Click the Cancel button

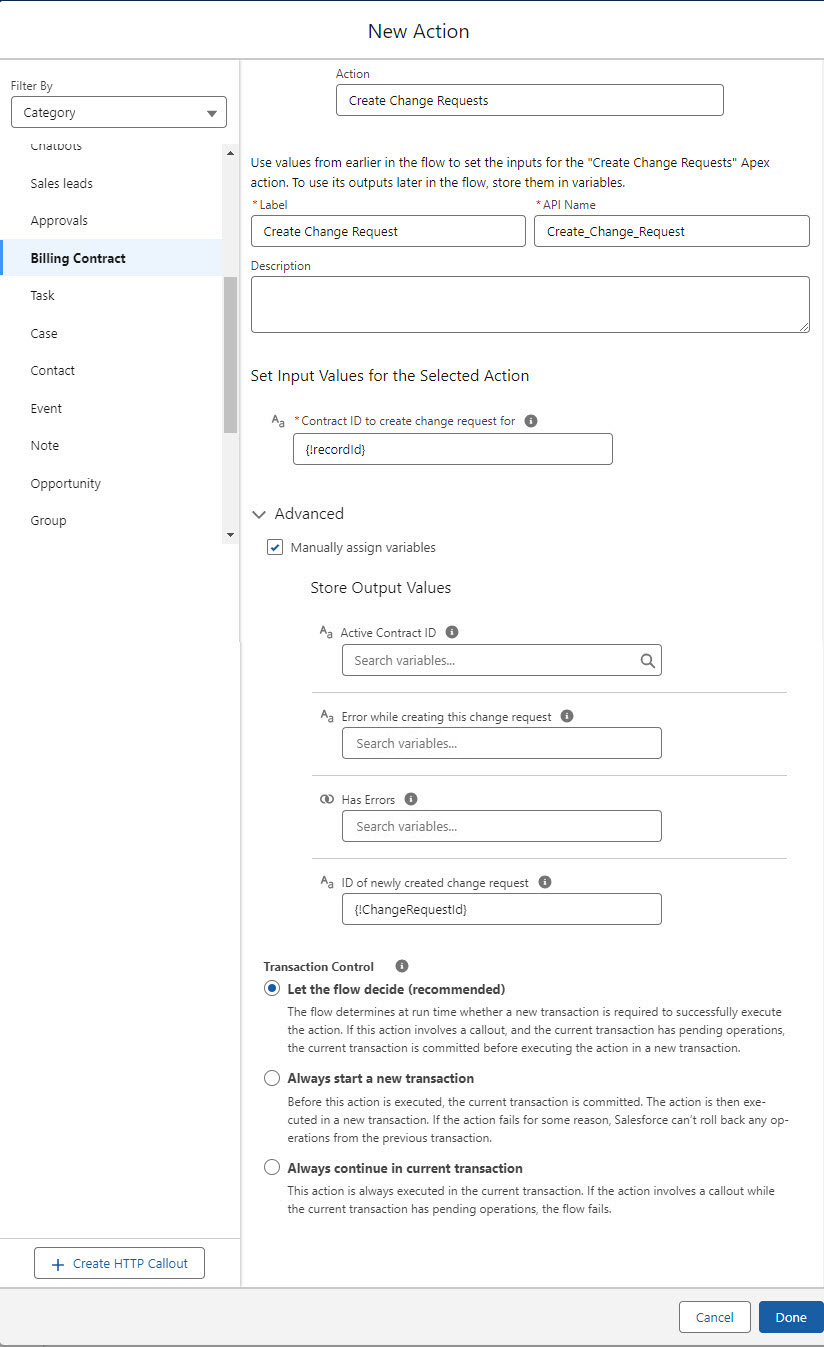(714, 1317)
